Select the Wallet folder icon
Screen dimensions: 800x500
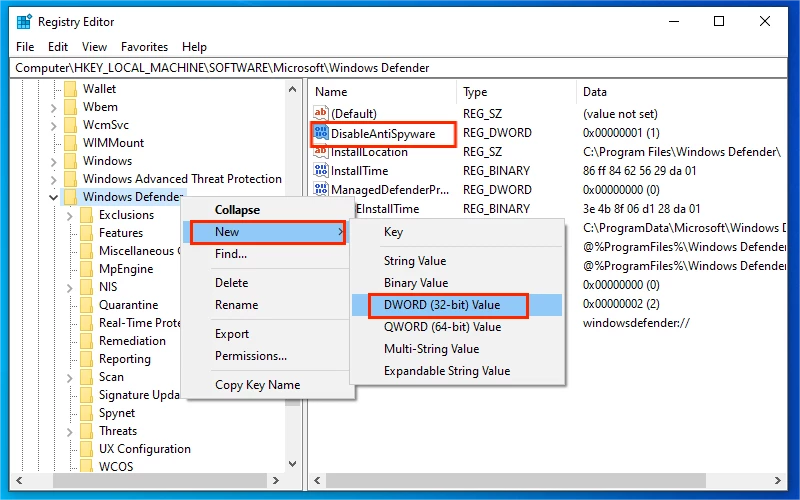click(70, 89)
